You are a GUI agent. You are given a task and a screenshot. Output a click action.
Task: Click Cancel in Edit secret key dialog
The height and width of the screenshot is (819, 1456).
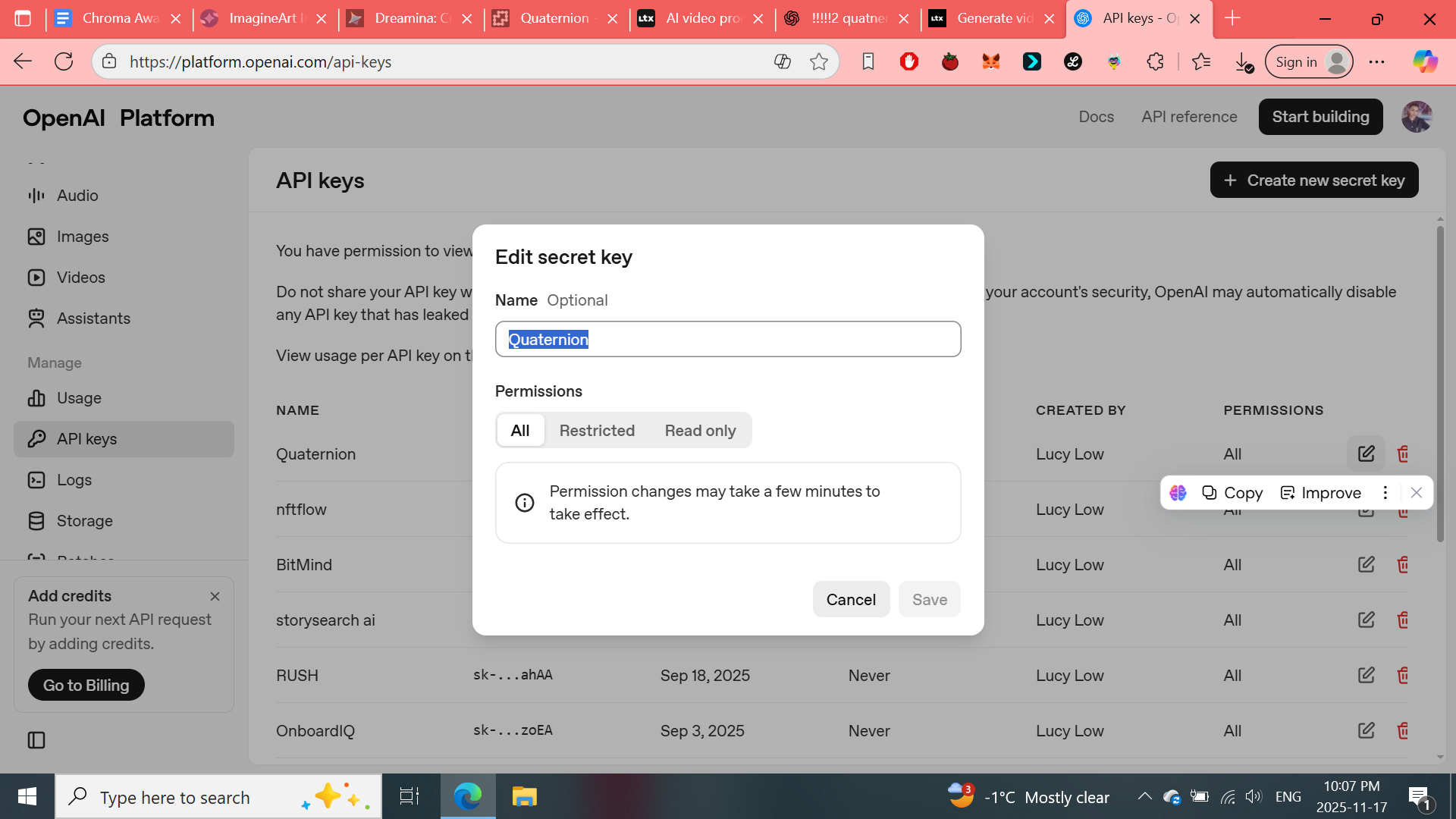click(x=851, y=600)
